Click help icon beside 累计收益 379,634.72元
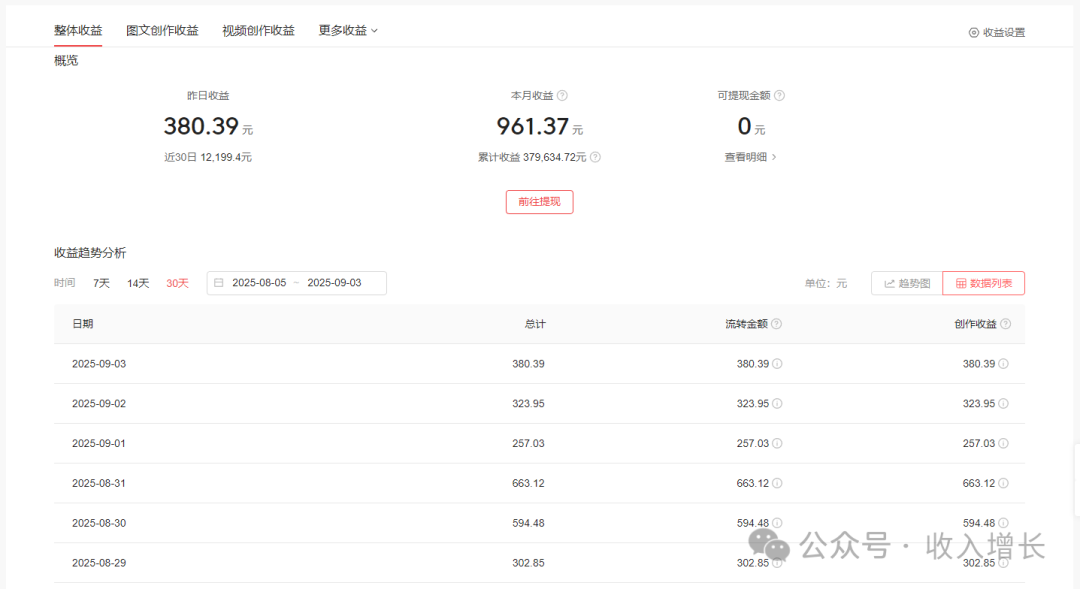This screenshot has width=1080, height=589. click(x=595, y=157)
